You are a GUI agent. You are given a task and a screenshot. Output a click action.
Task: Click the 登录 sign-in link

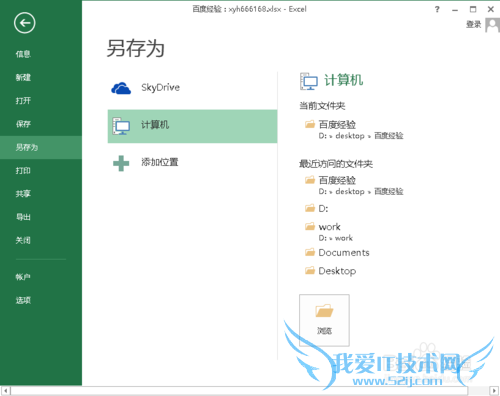tap(474, 24)
